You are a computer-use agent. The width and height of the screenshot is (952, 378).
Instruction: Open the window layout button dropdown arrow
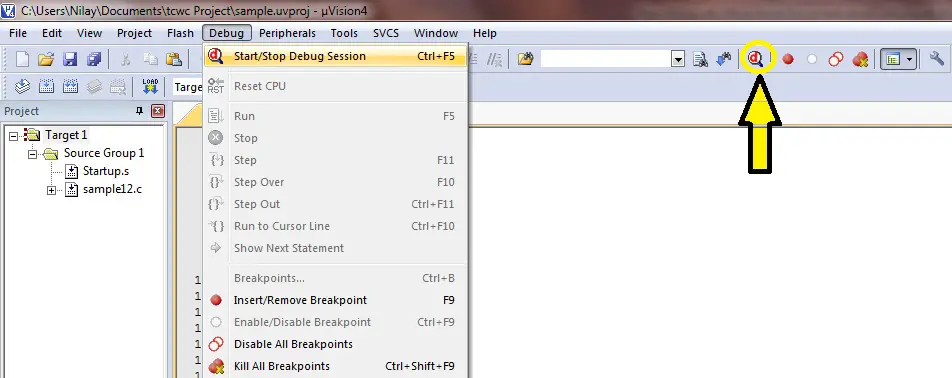click(x=910, y=59)
